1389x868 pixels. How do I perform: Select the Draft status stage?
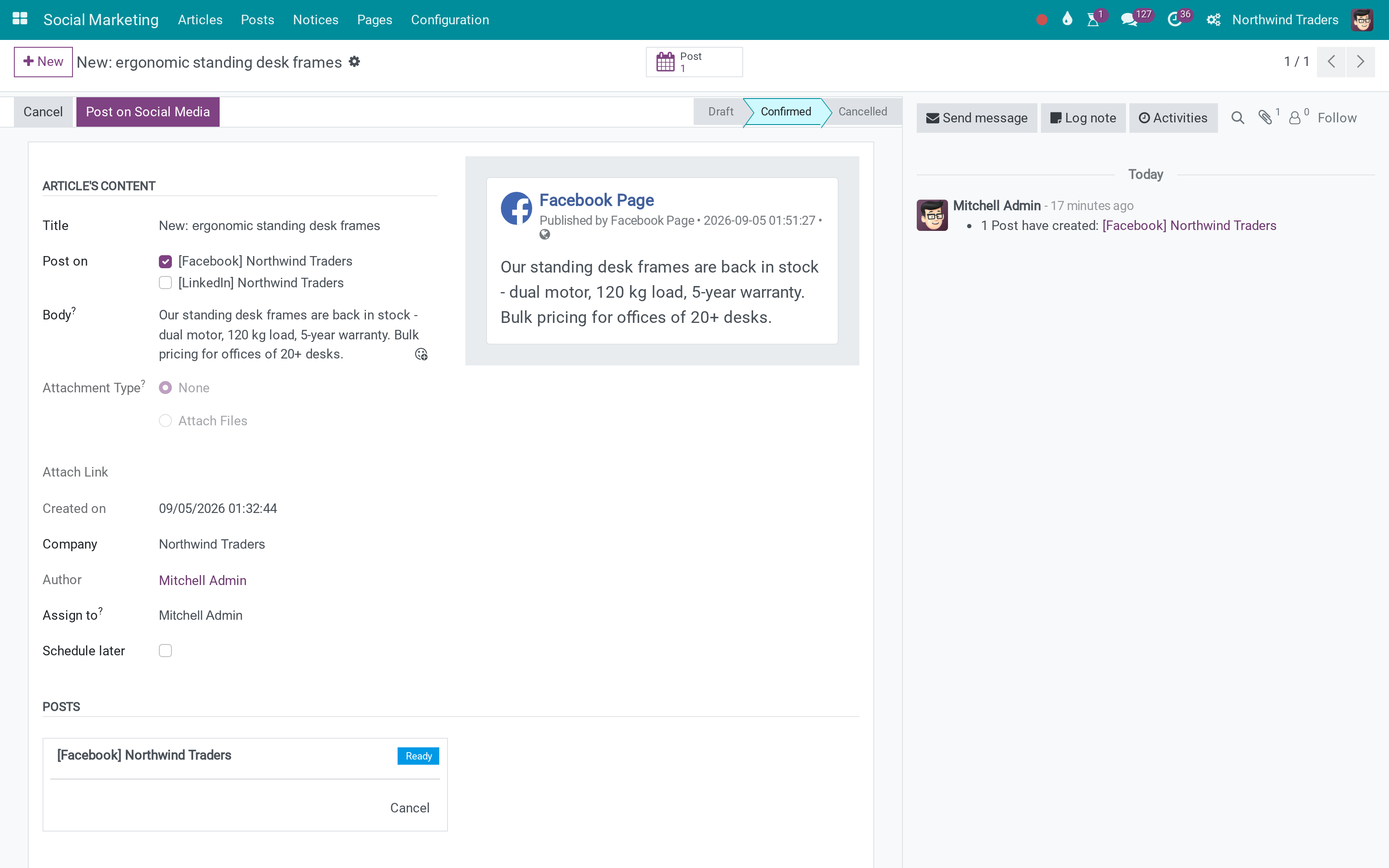tap(721, 112)
